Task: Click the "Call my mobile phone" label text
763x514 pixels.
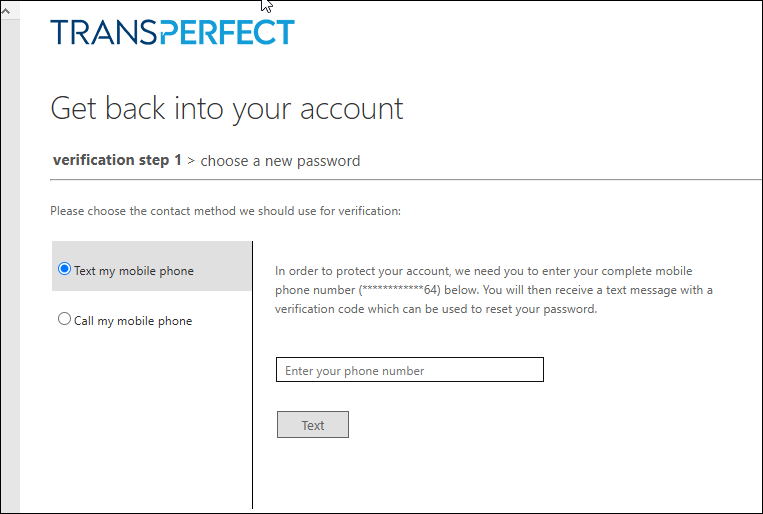Action: click(133, 321)
